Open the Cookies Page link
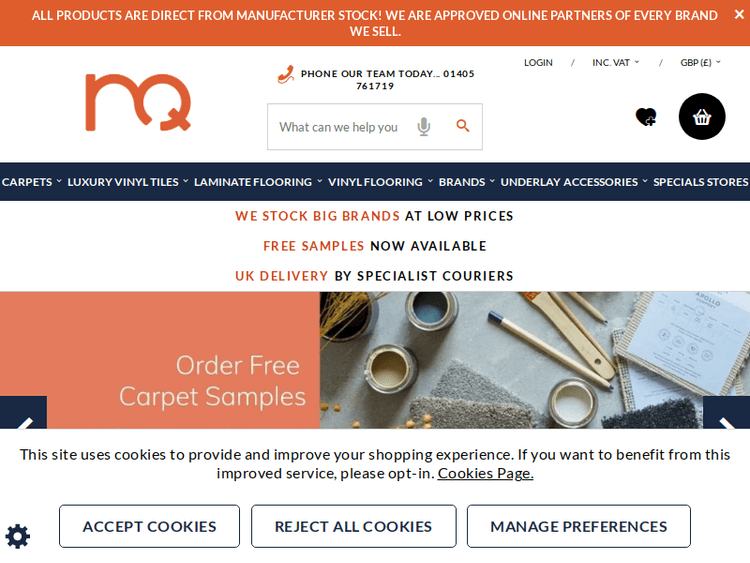Image resolution: width=750 pixels, height=563 pixels. [x=485, y=473]
